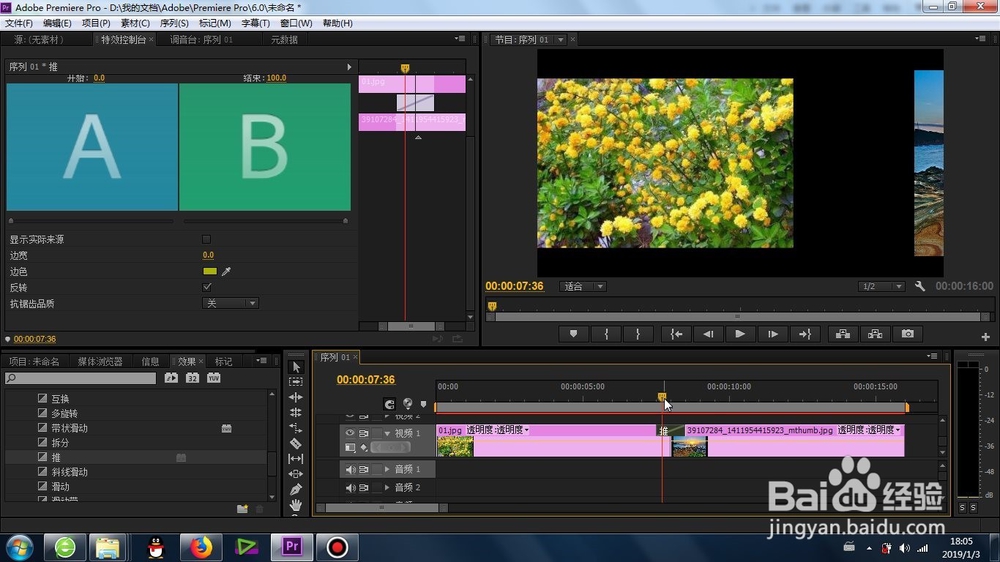Open the zoom level Fit dropdown
Screen dimensions: 1000x562
582,286
